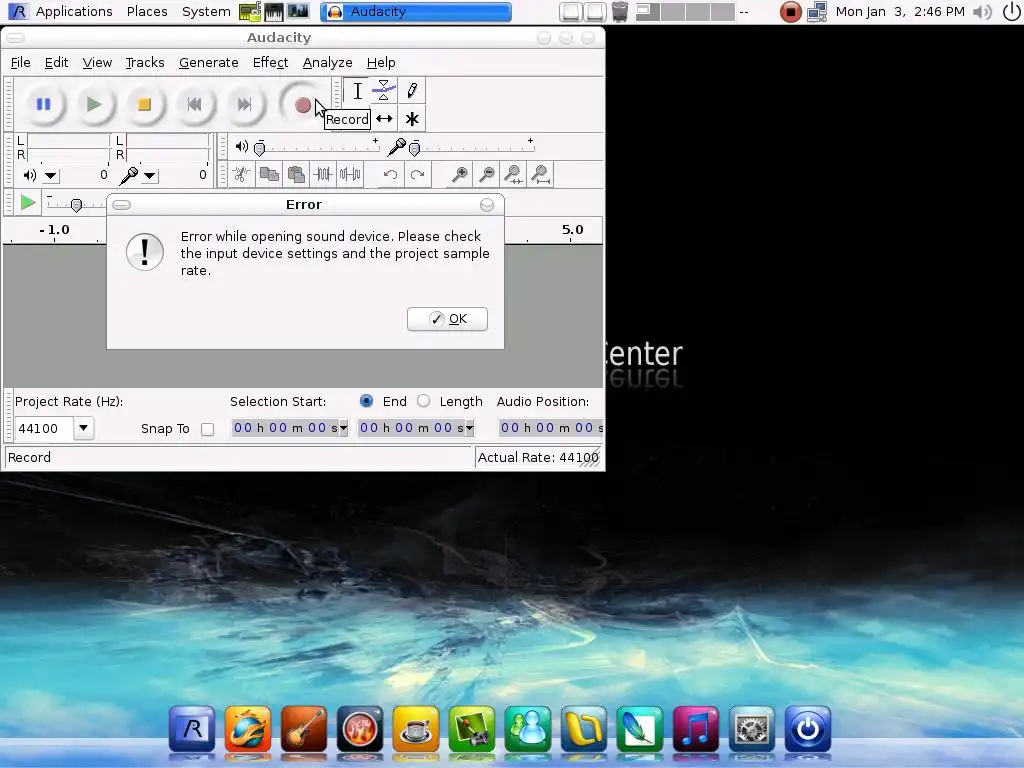Image resolution: width=1024 pixels, height=768 pixels.
Task: Click the Cut scissors icon
Action: click(x=241, y=174)
